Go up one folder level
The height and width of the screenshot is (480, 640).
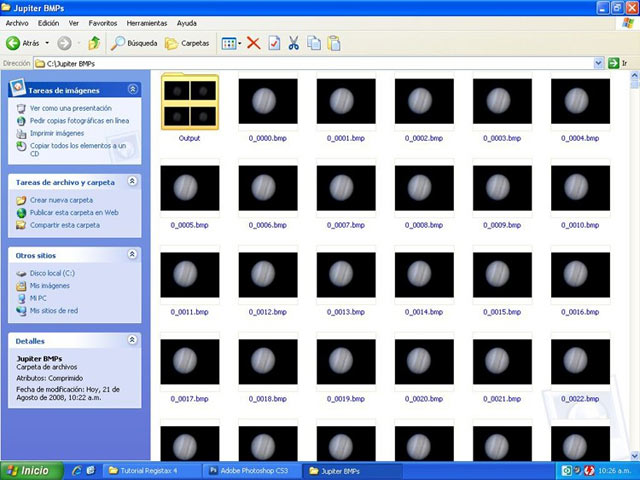(94, 43)
